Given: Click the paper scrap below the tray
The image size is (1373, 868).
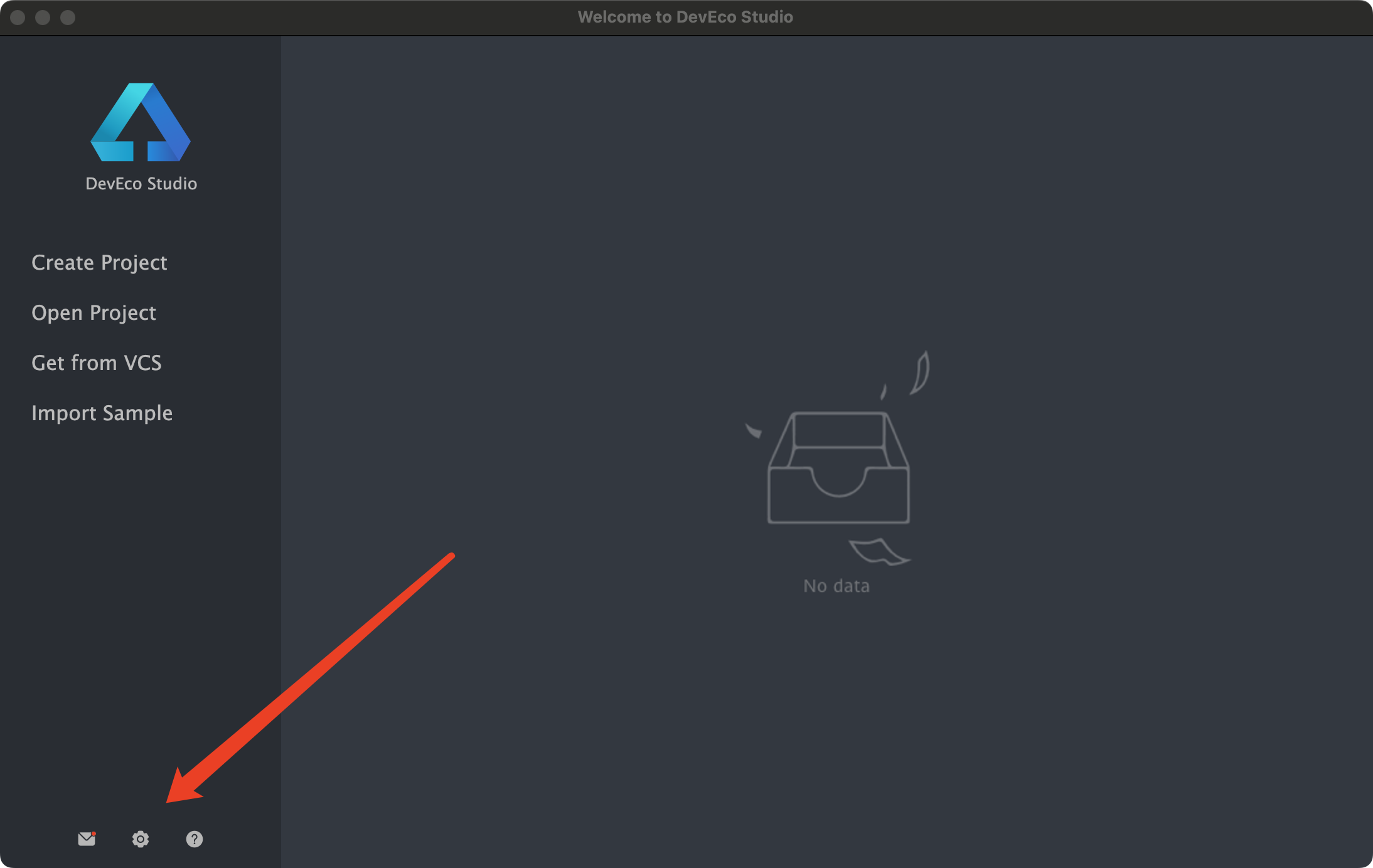Looking at the screenshot, I should (x=877, y=551).
